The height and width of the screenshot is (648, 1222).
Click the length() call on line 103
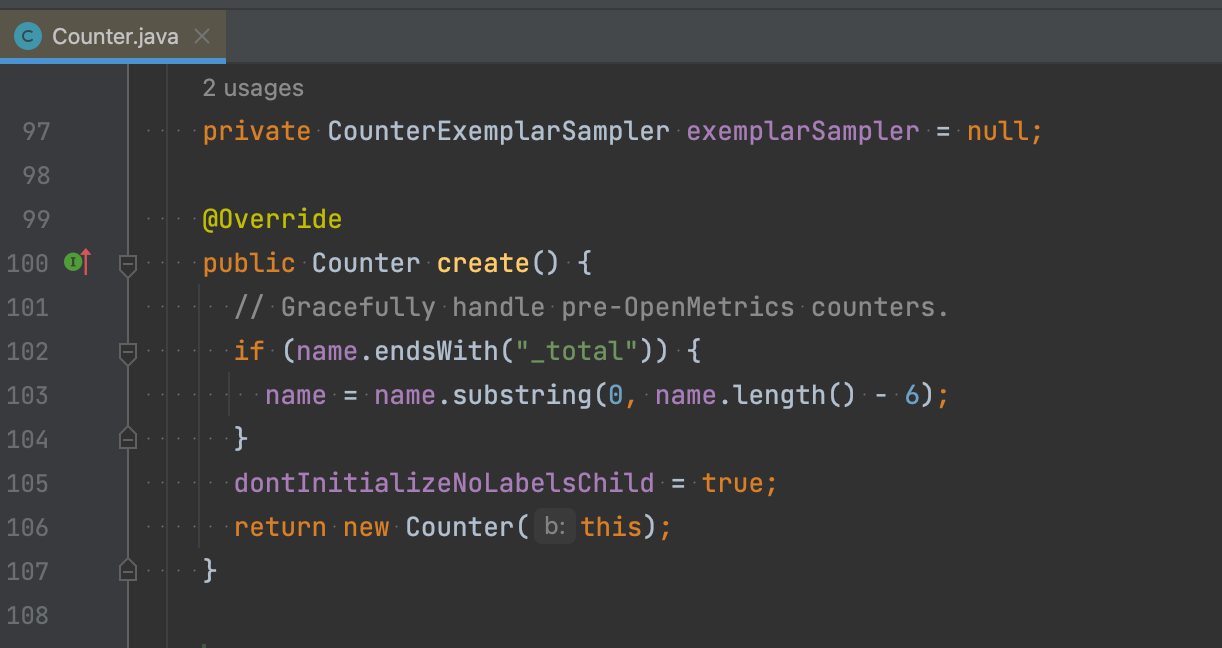(x=794, y=395)
